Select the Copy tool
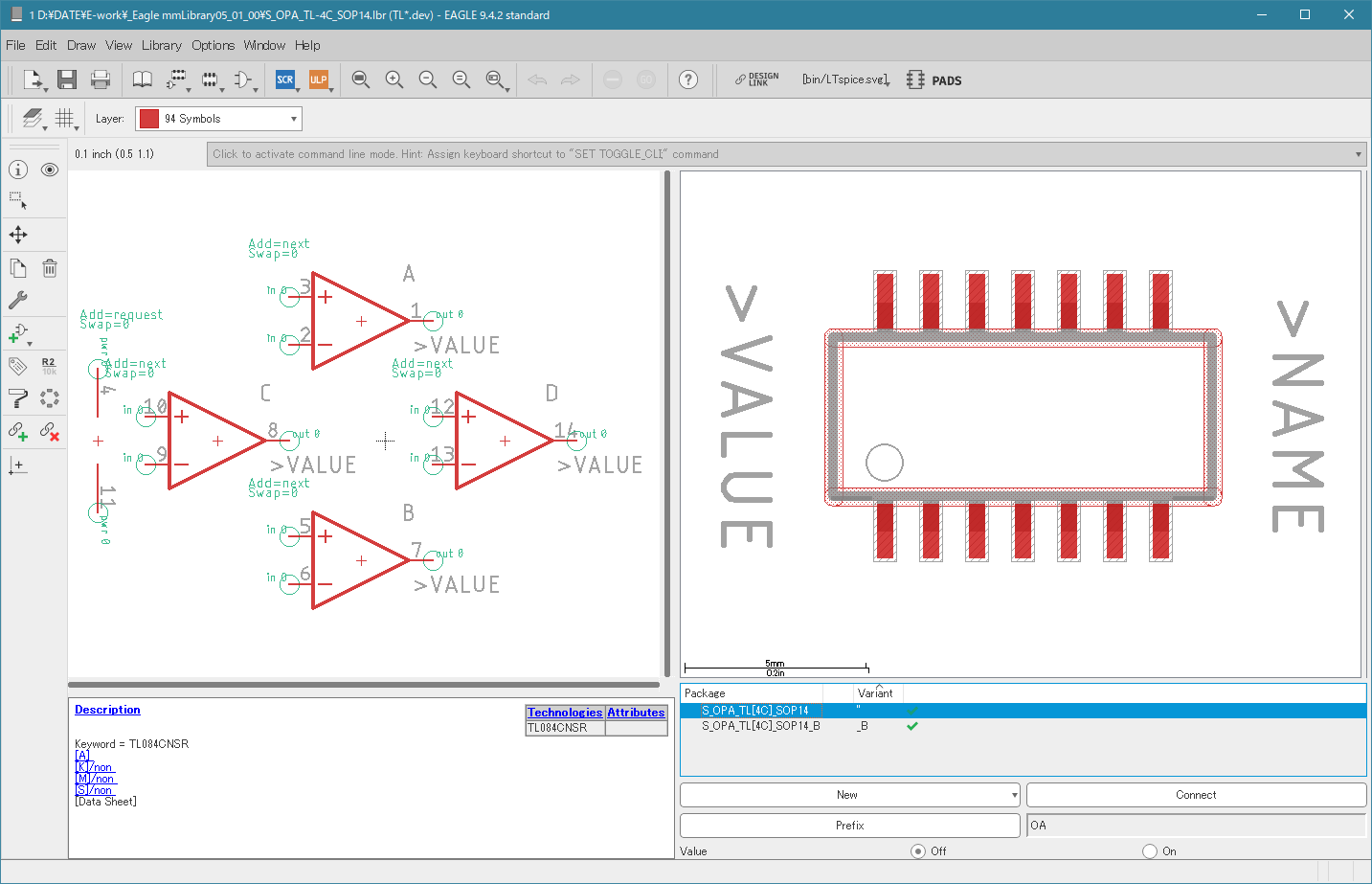This screenshot has height=884, width=1372. [x=18, y=268]
